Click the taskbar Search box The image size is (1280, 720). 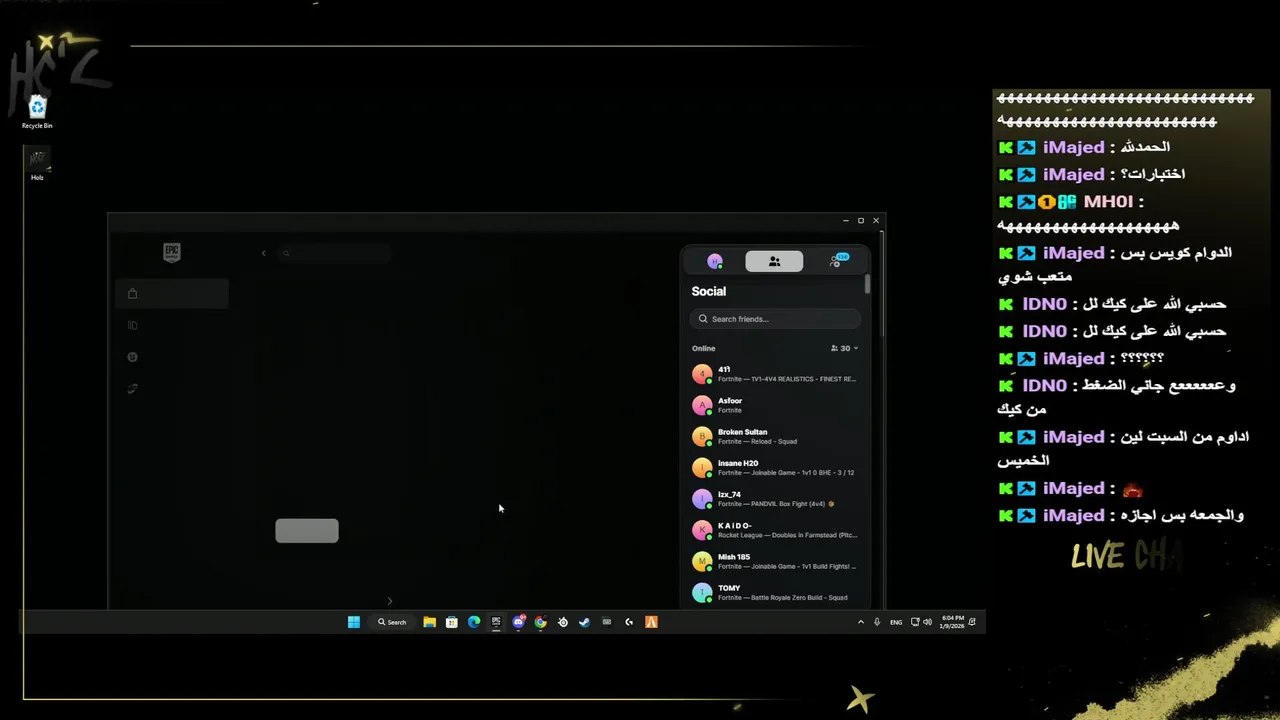coord(392,622)
